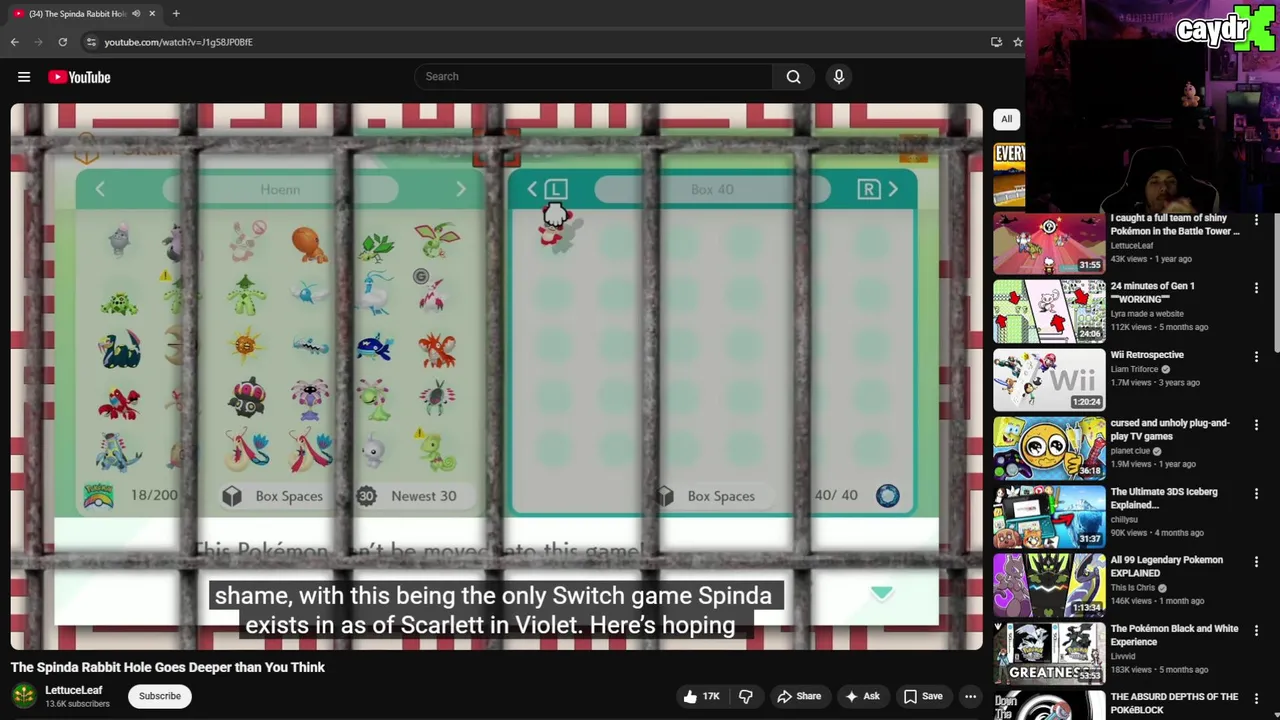The width and height of the screenshot is (1280, 720).
Task: Mute the tab via its speaker icon
Action: [136, 13]
